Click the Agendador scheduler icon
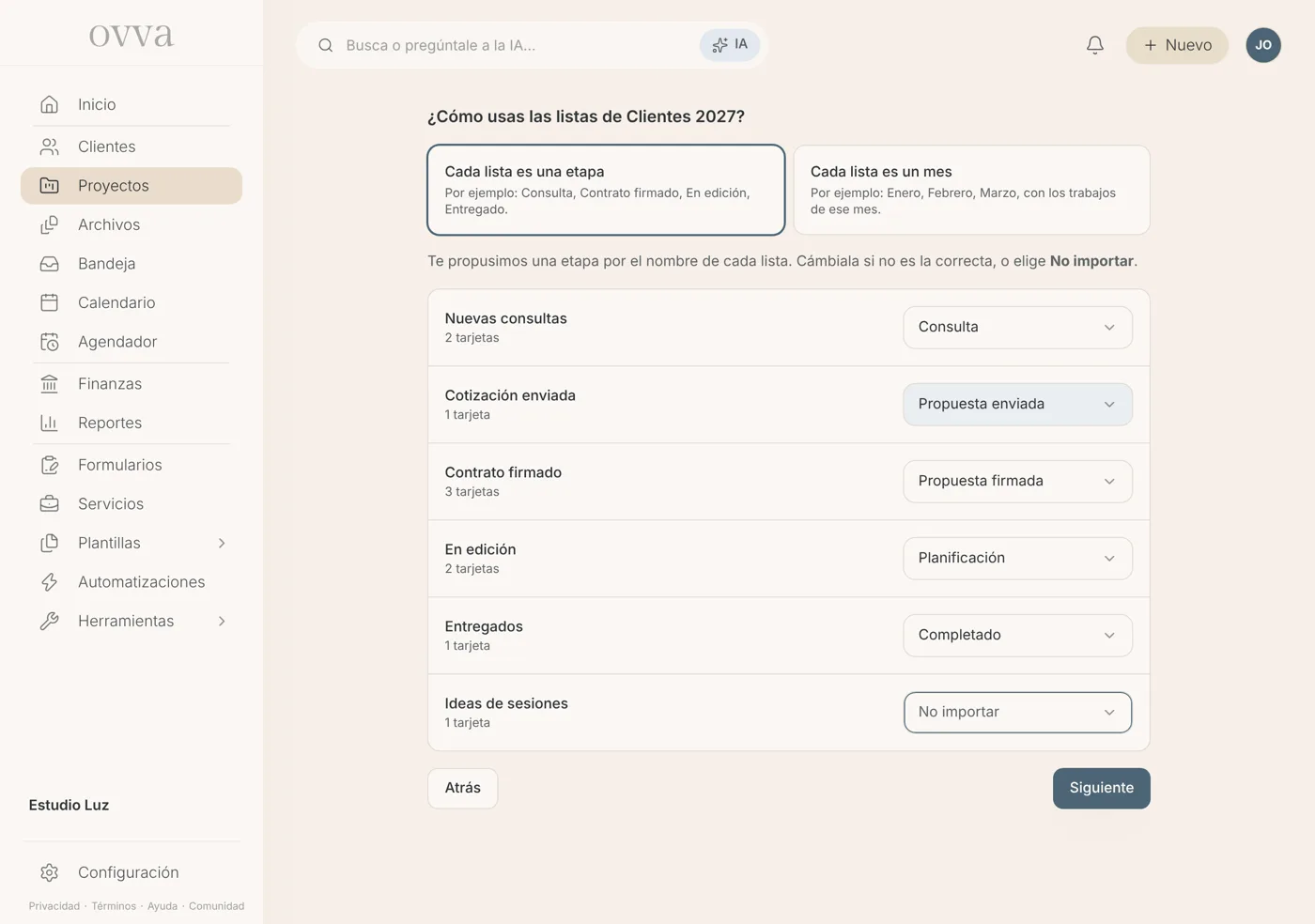This screenshot has width=1315, height=924. tap(50, 342)
